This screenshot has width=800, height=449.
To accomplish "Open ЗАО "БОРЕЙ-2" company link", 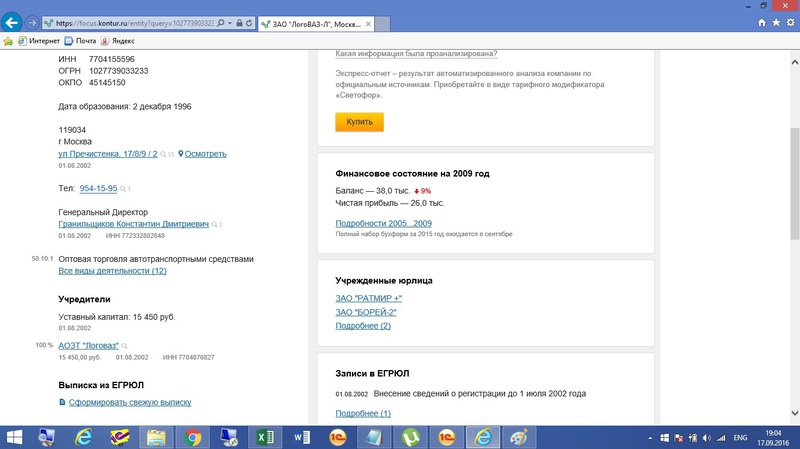I will click(366, 312).
